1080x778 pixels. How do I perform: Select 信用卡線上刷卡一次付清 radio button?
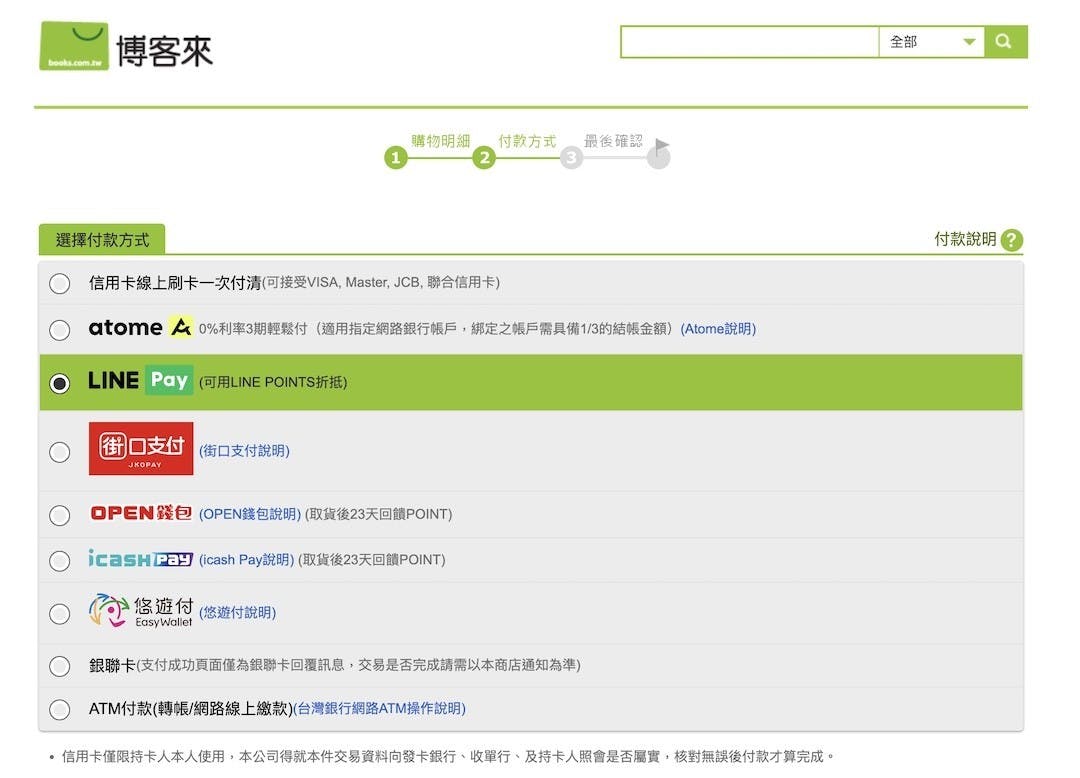click(60, 284)
